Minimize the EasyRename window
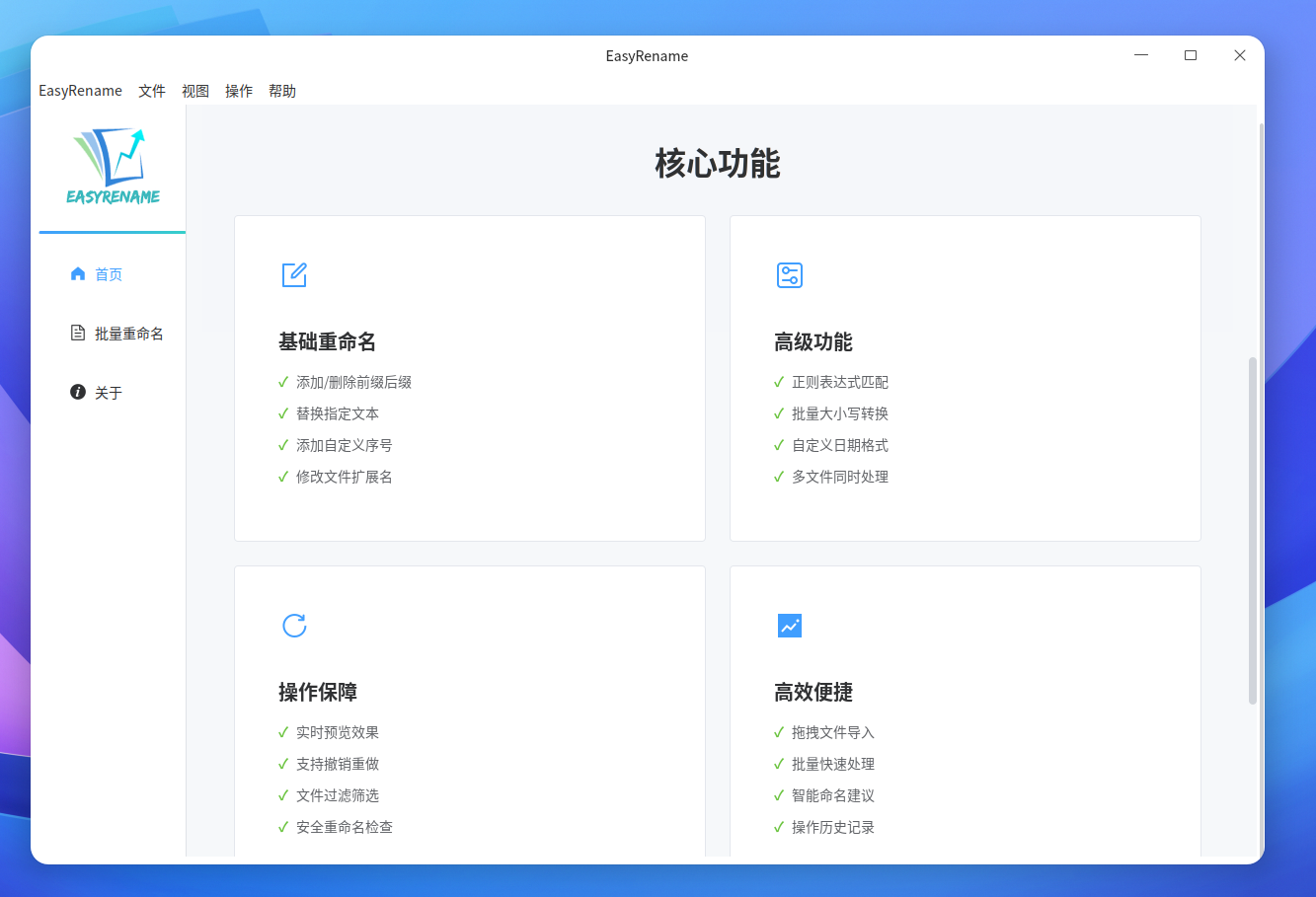1316x897 pixels. click(1141, 55)
